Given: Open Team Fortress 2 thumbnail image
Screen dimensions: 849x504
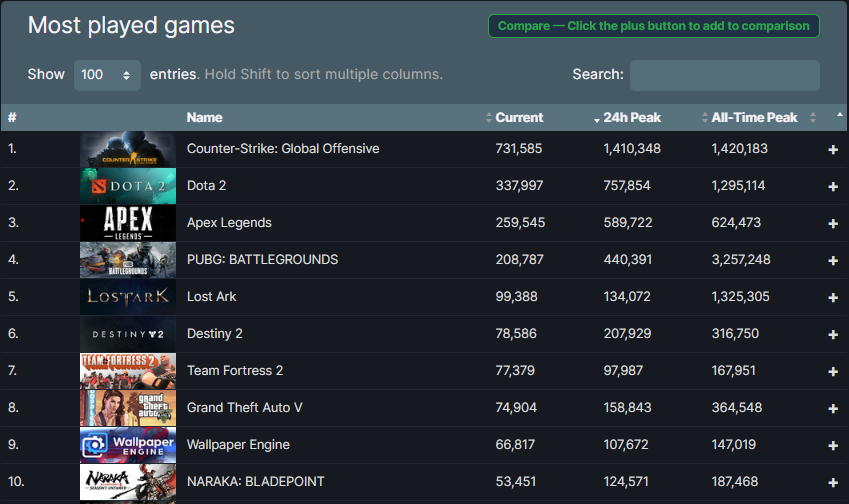Looking at the screenshot, I should click(128, 371).
